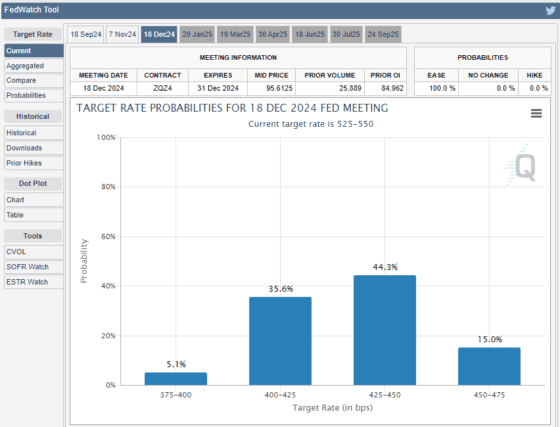Image resolution: width=560 pixels, height=427 pixels.
Task: Go to the 24 Sep25 tab
Action: click(x=383, y=34)
